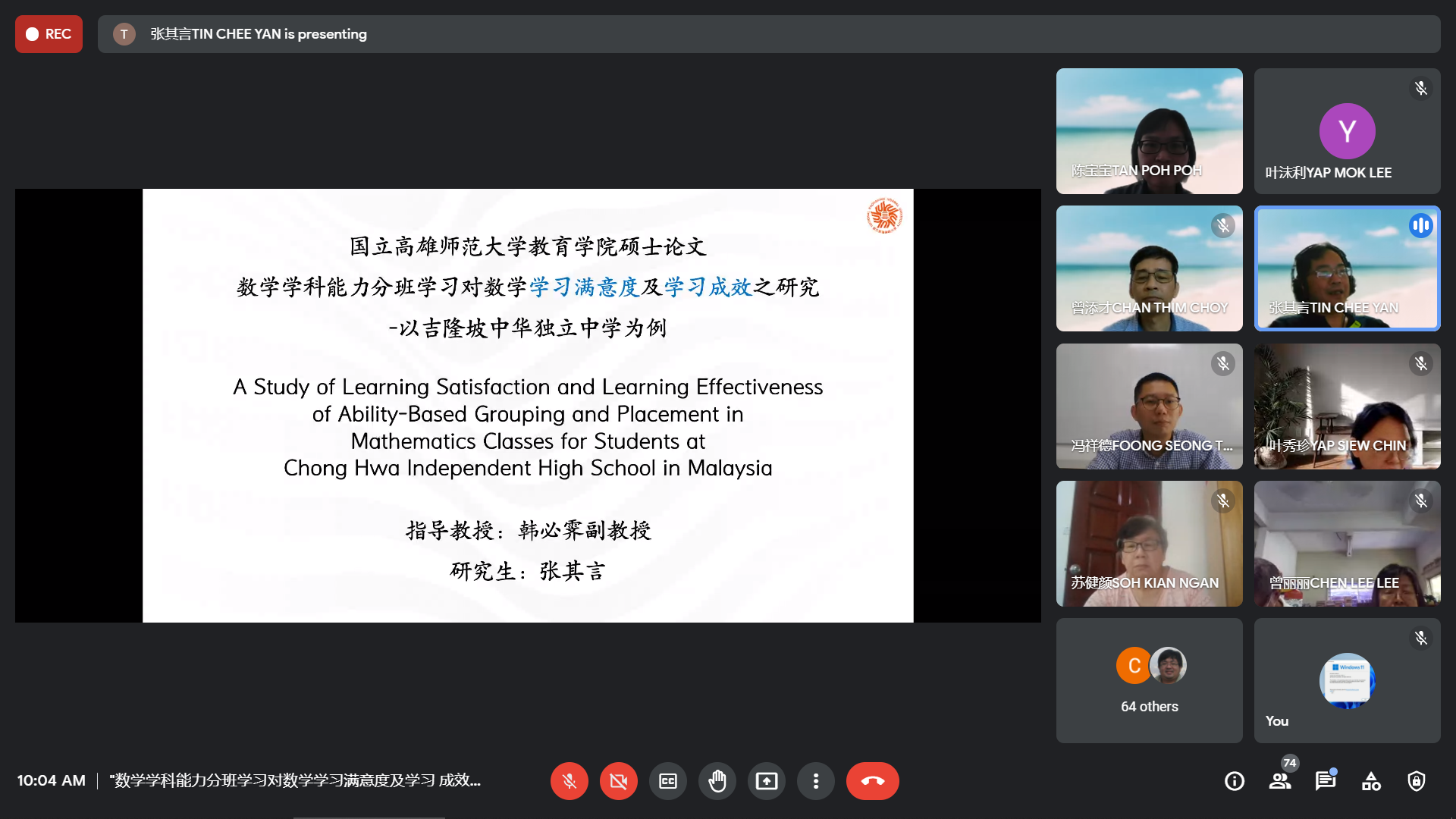Select the TIN CHEE YAN speaker tile
The width and height of the screenshot is (1456, 819).
tap(1347, 268)
